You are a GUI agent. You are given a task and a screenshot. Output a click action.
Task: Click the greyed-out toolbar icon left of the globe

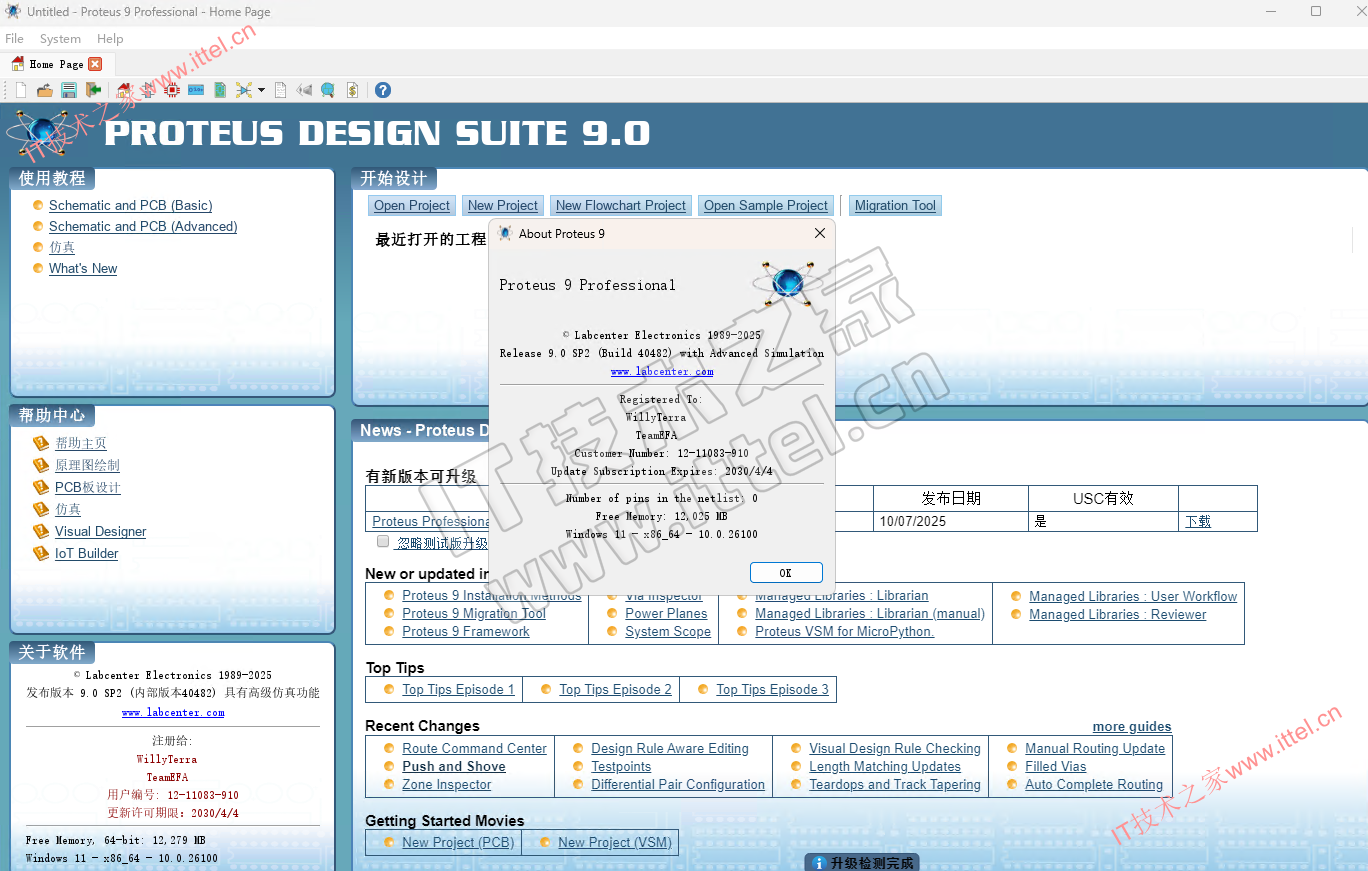pos(304,90)
